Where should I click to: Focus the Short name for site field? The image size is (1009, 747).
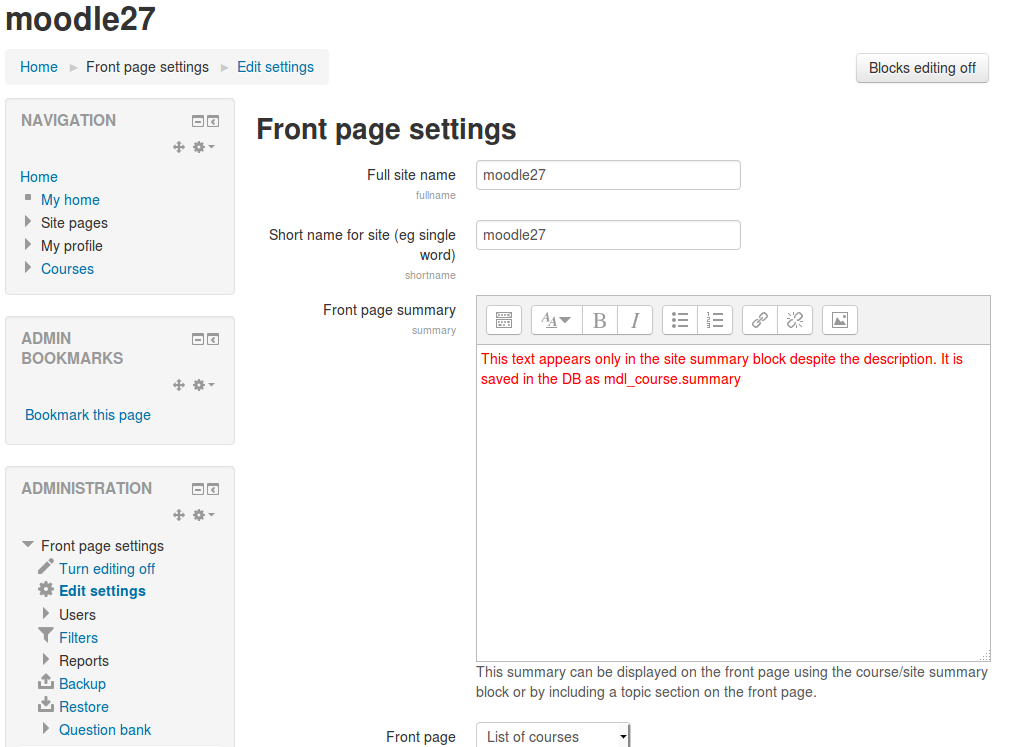608,235
